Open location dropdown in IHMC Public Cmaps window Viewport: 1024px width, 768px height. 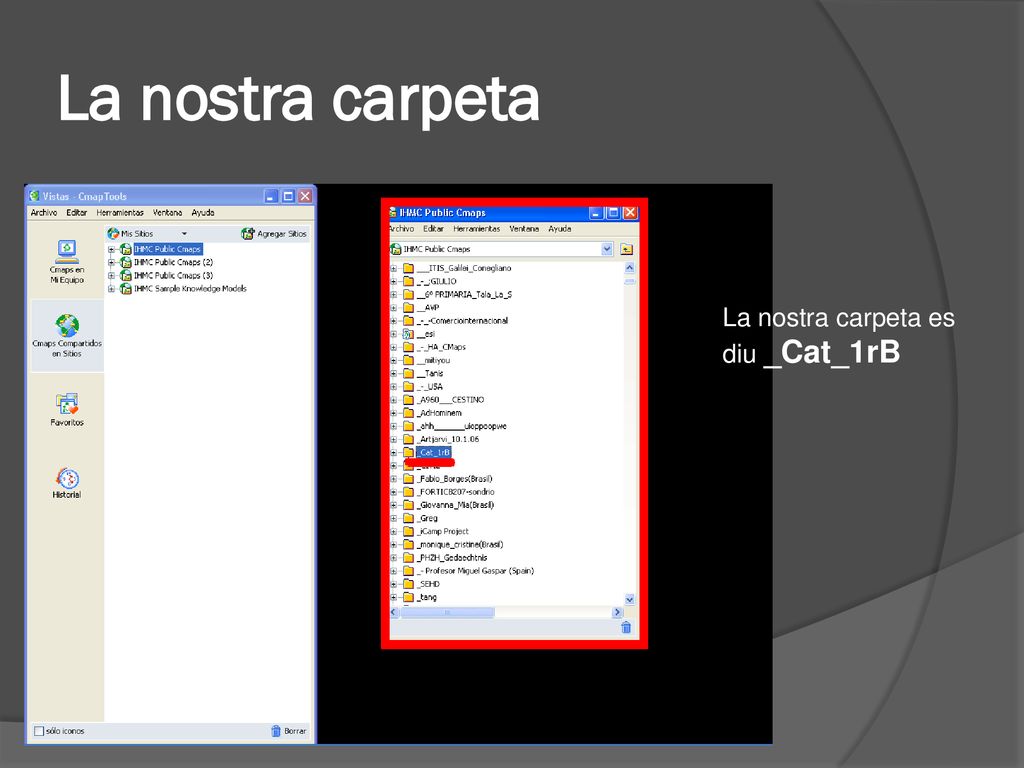(607, 249)
